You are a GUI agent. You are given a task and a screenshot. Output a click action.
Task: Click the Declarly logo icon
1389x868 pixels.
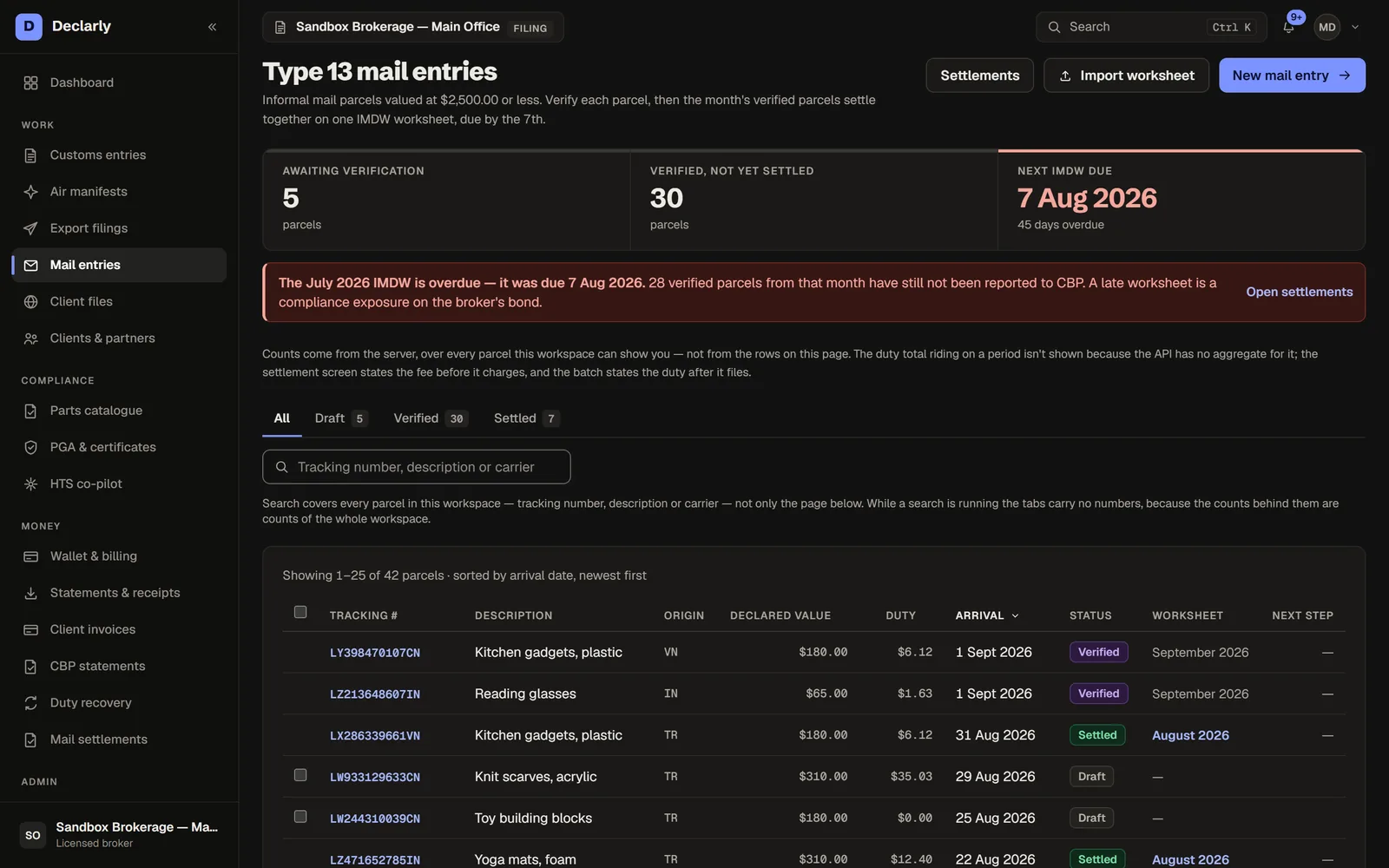pos(29,27)
